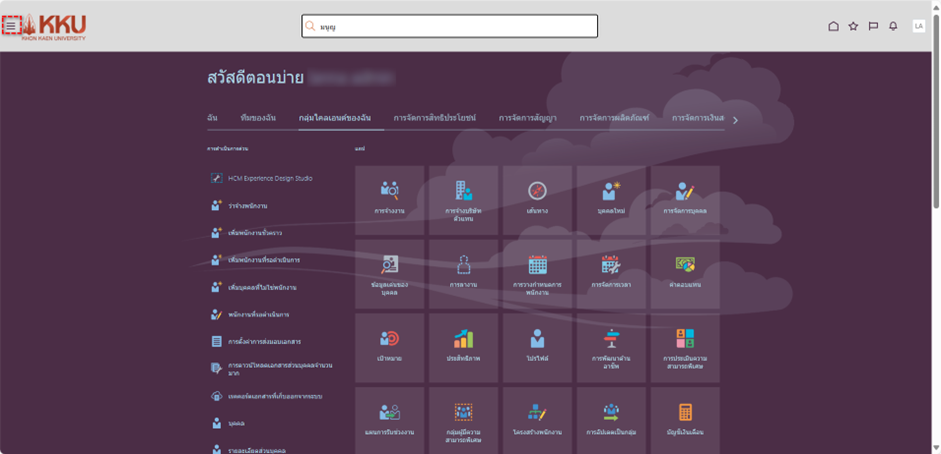
Task: Click the ว่าจ้างพนักงาน quick action
Action: [x=247, y=205]
